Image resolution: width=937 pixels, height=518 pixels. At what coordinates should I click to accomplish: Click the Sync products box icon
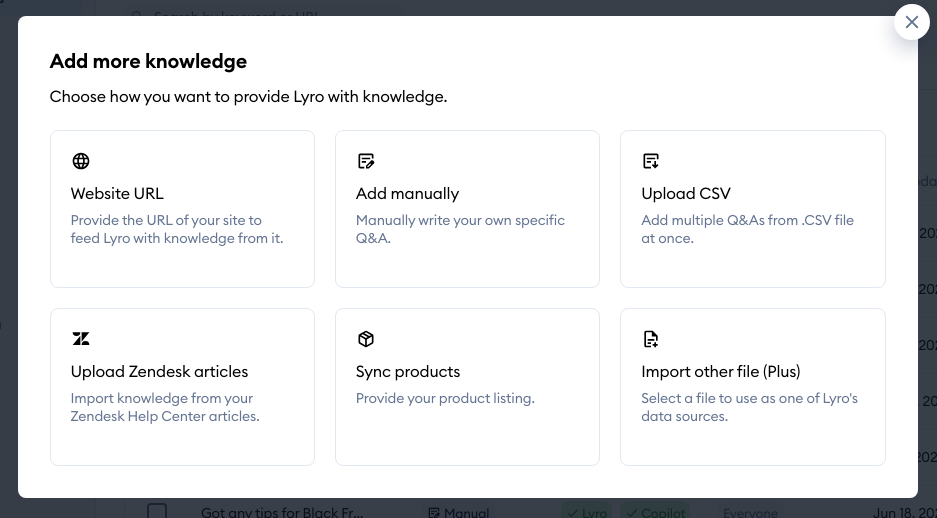tap(366, 339)
